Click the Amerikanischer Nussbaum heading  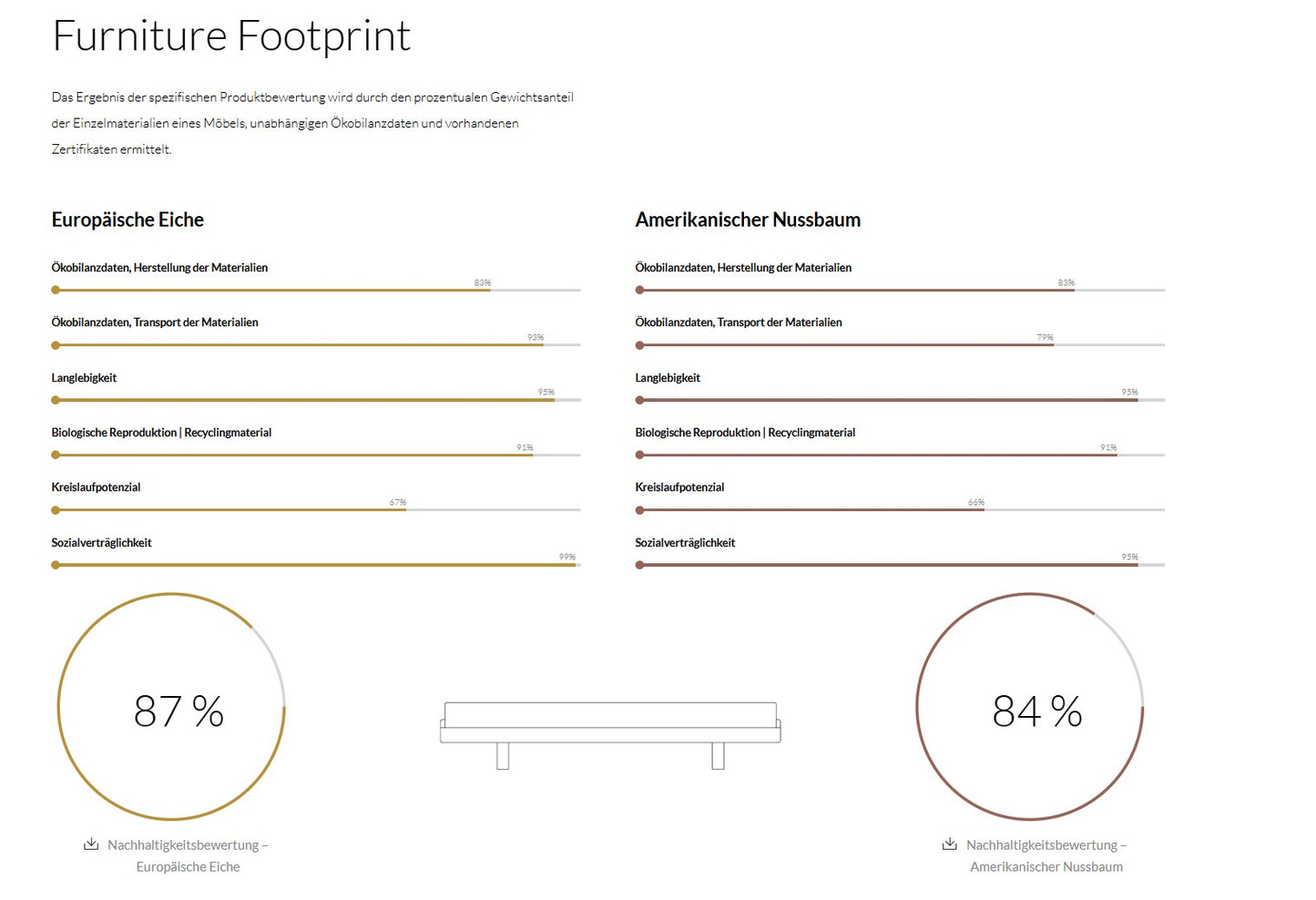click(748, 220)
